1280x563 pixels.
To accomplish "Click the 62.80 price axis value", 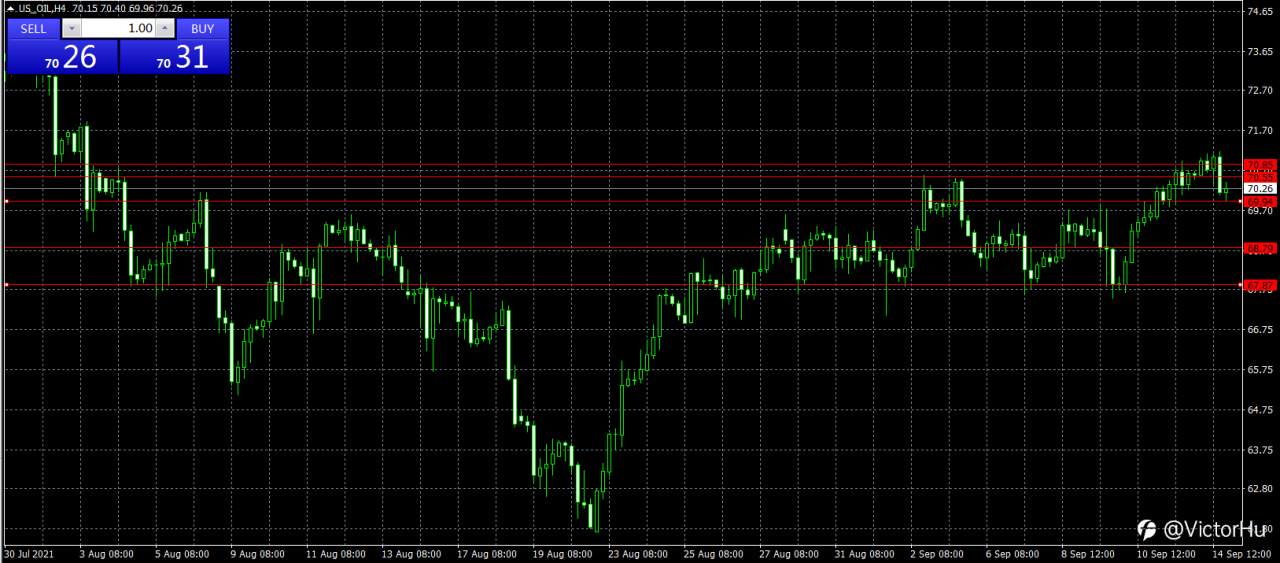I will [1259, 489].
